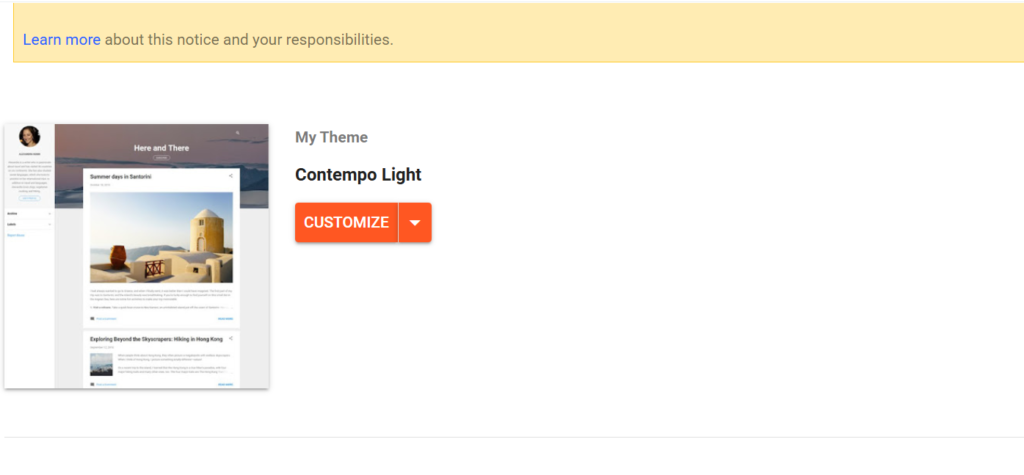Click the Santorini windmill photo in preview

click(161, 237)
